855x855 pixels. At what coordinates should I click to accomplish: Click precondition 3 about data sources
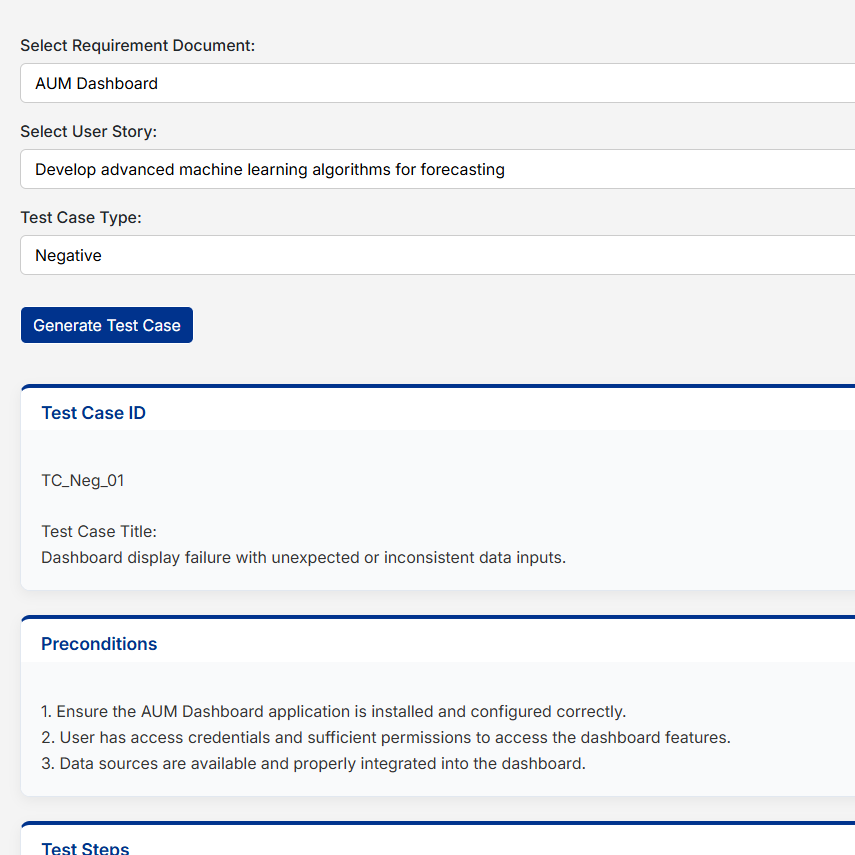click(313, 764)
